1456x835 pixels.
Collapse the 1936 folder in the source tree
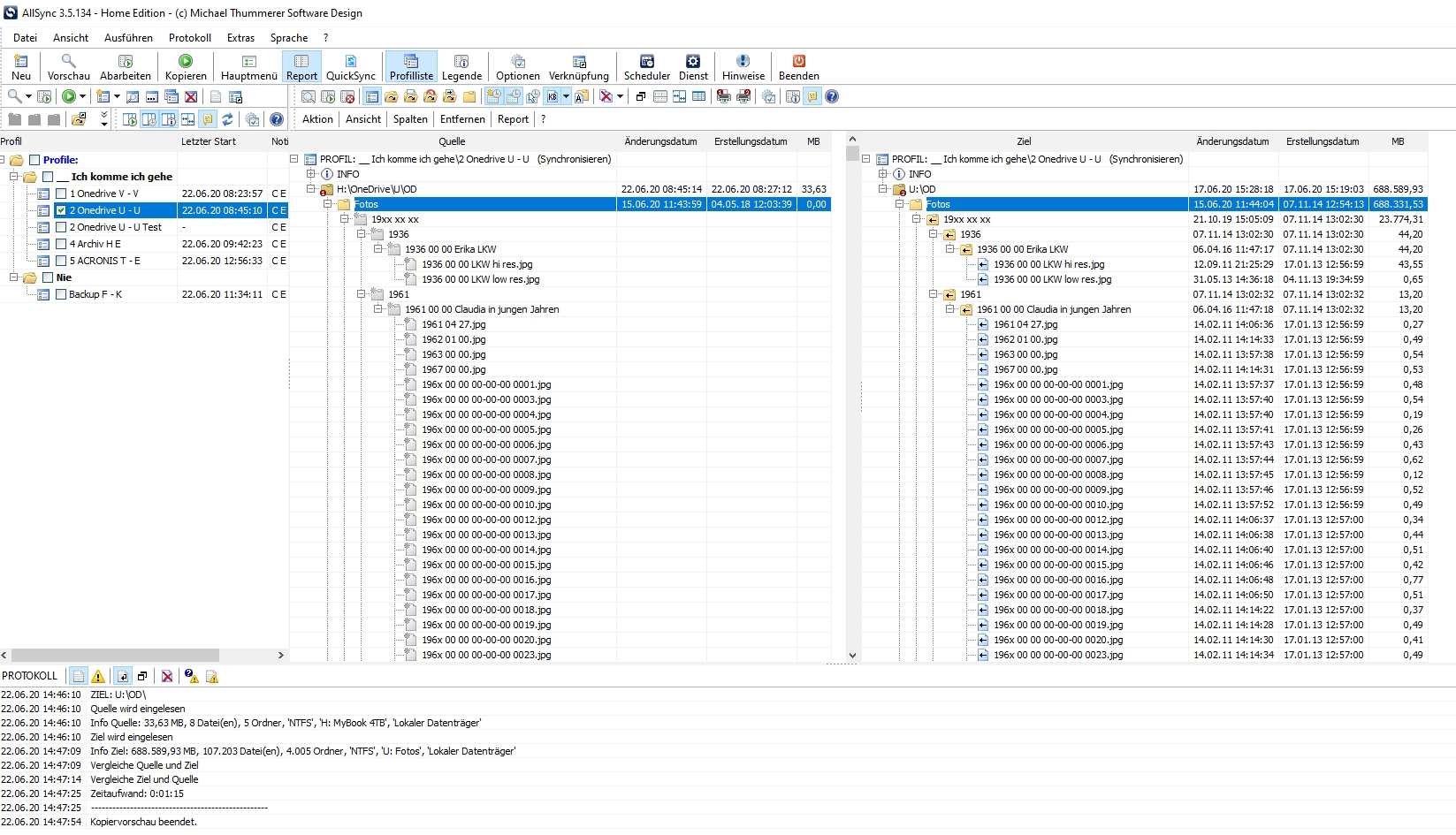362,234
